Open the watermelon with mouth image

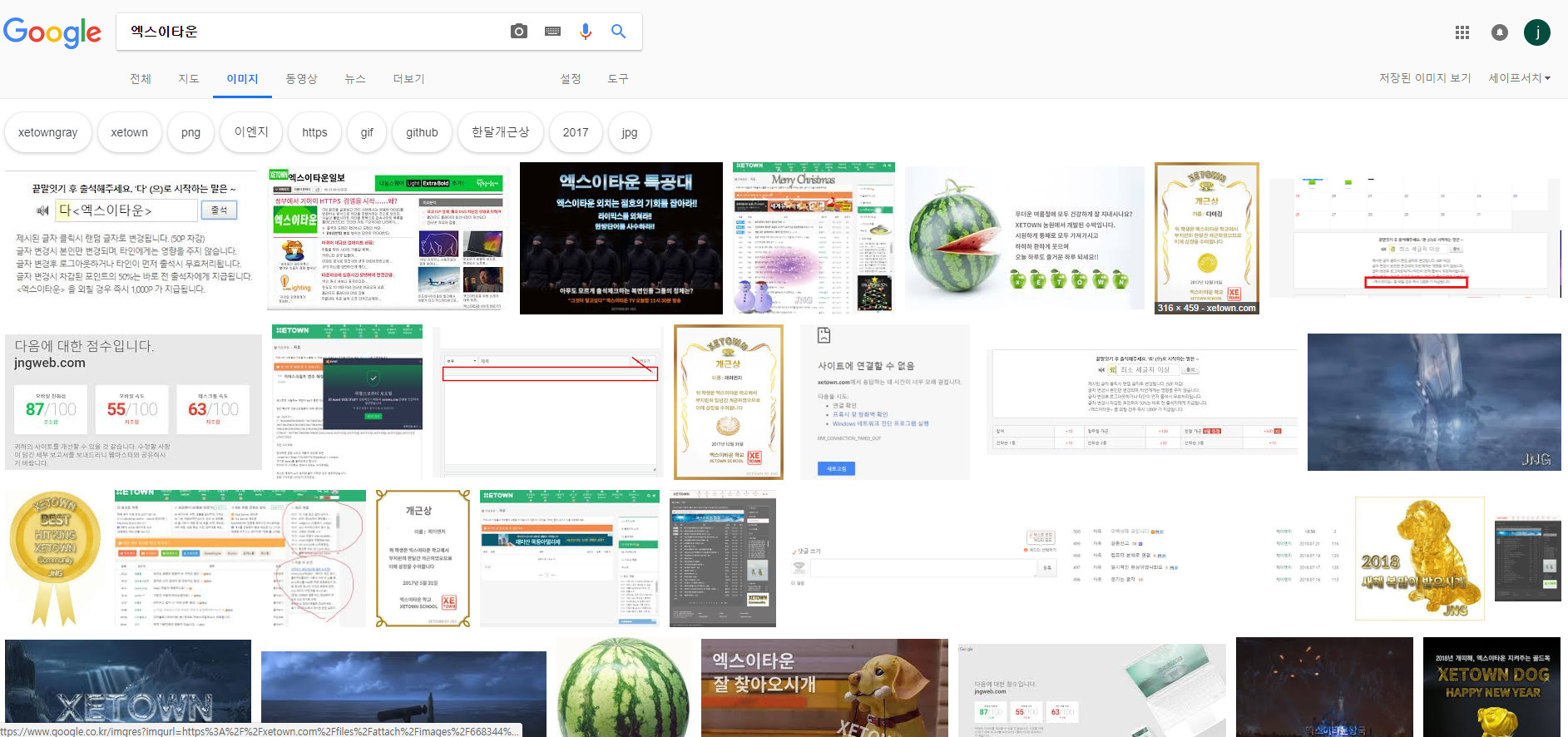pos(1025,238)
